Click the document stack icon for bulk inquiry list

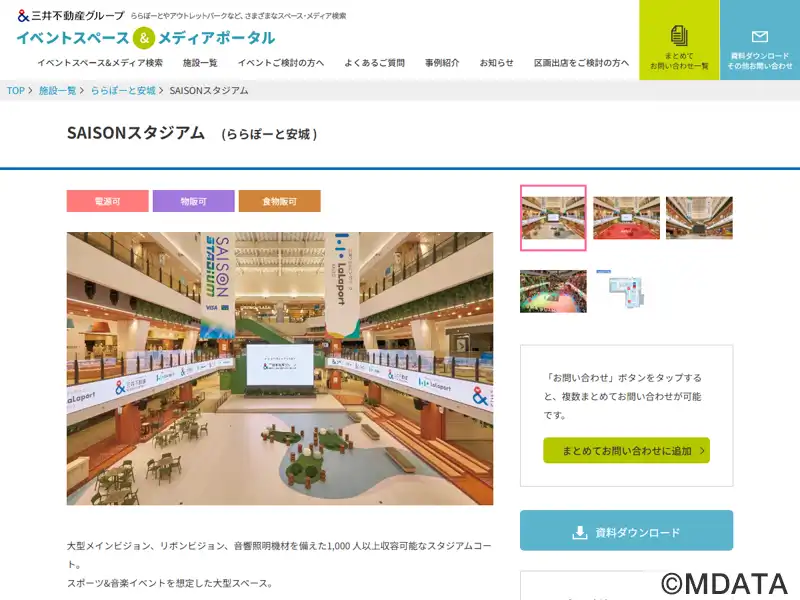click(x=679, y=36)
